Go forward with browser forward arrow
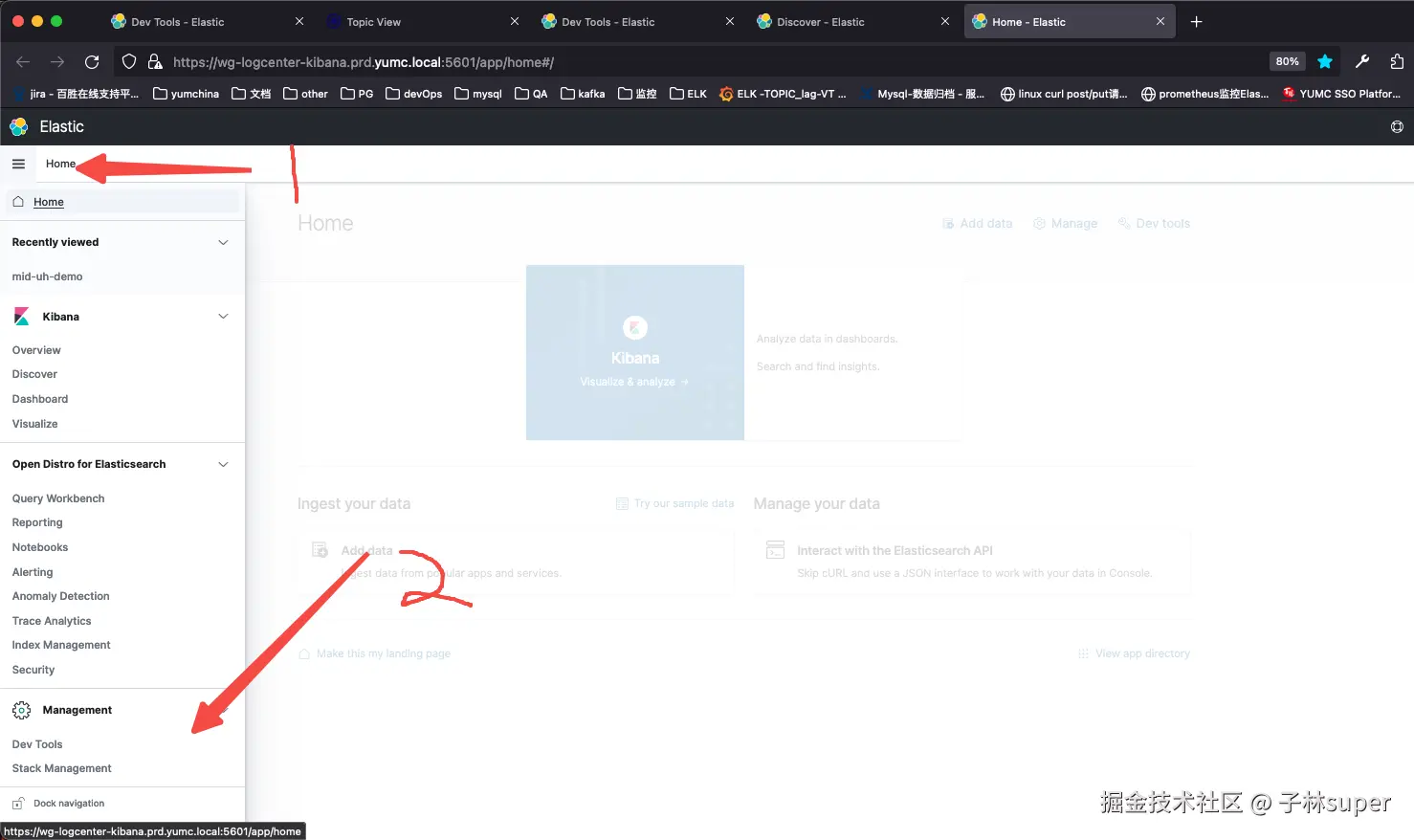This screenshot has height=840, width=1414. pyautogui.click(x=57, y=62)
